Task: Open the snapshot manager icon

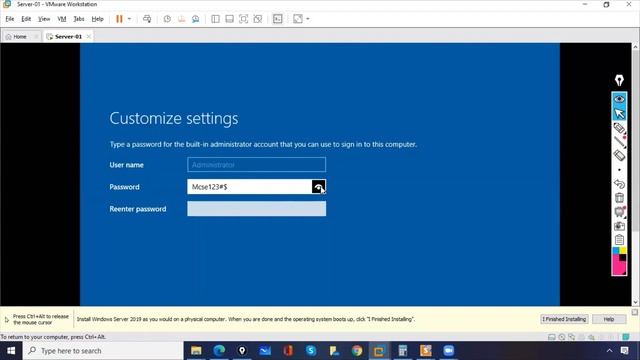Action: tap(196, 19)
